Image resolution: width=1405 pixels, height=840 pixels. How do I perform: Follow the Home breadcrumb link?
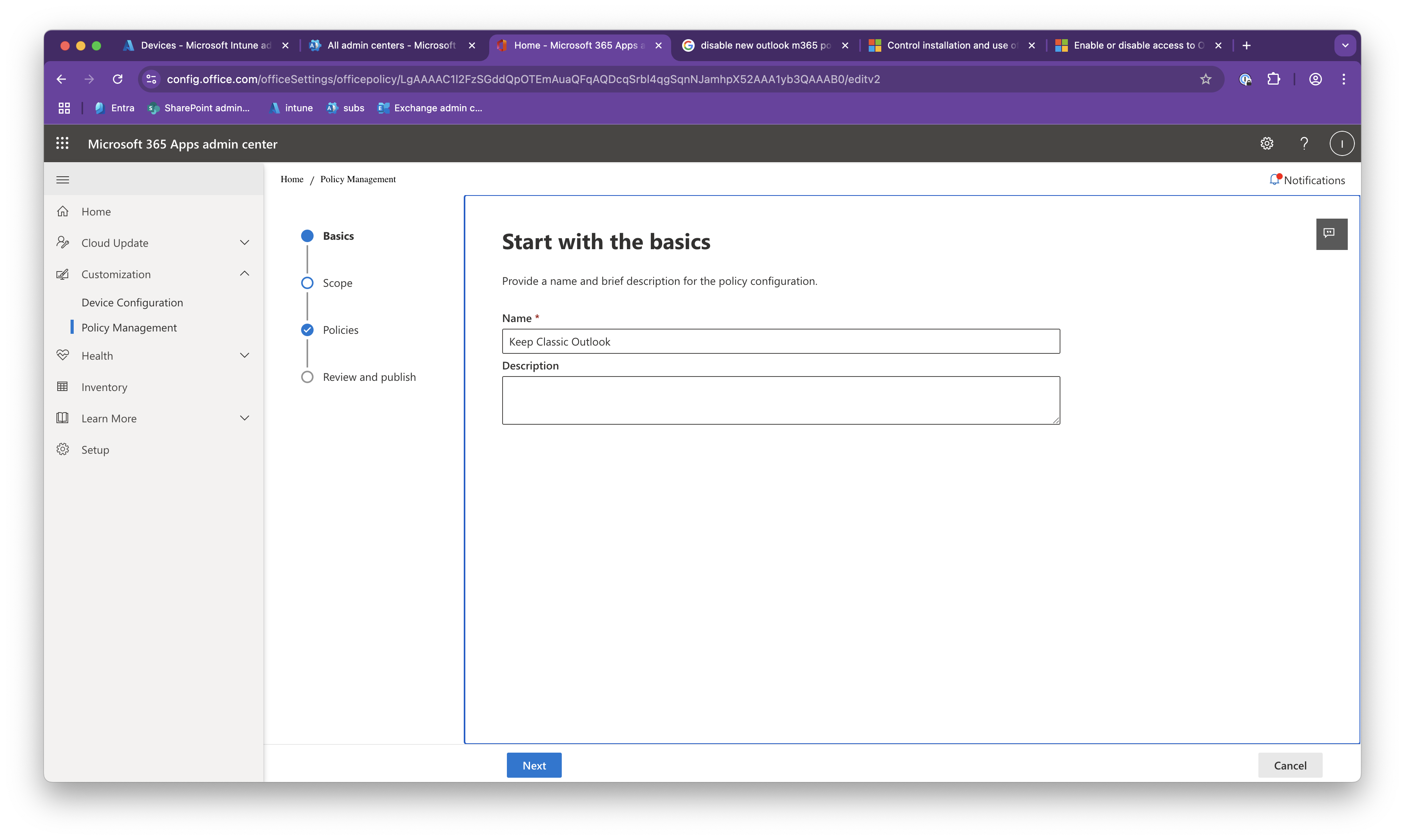(x=292, y=179)
